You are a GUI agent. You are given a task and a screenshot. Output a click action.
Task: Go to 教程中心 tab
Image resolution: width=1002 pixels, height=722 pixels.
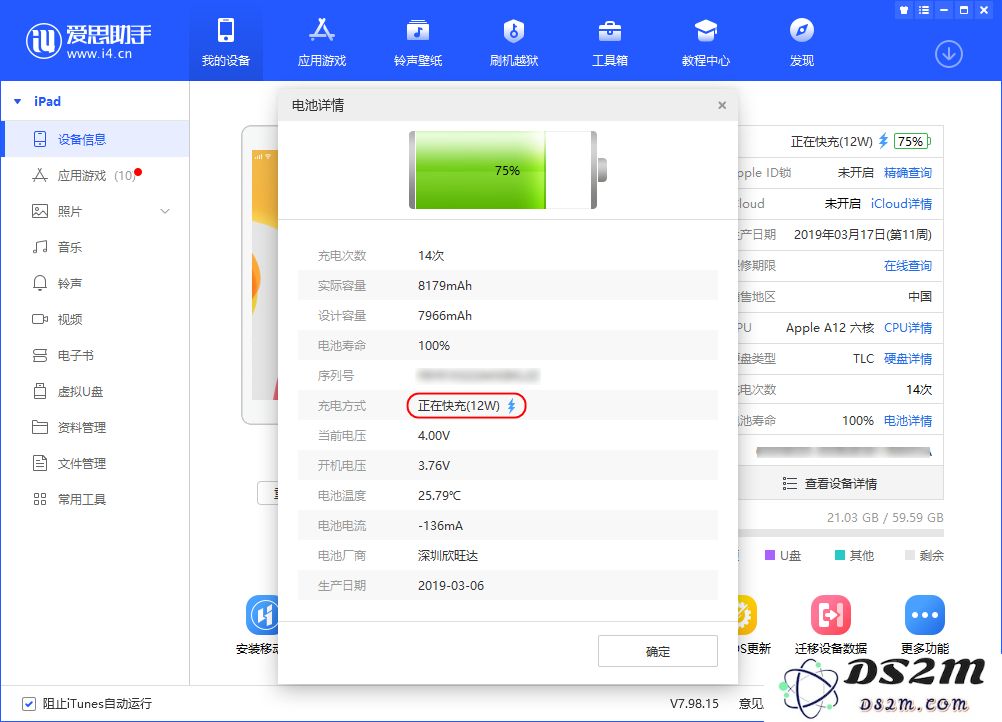(x=705, y=42)
